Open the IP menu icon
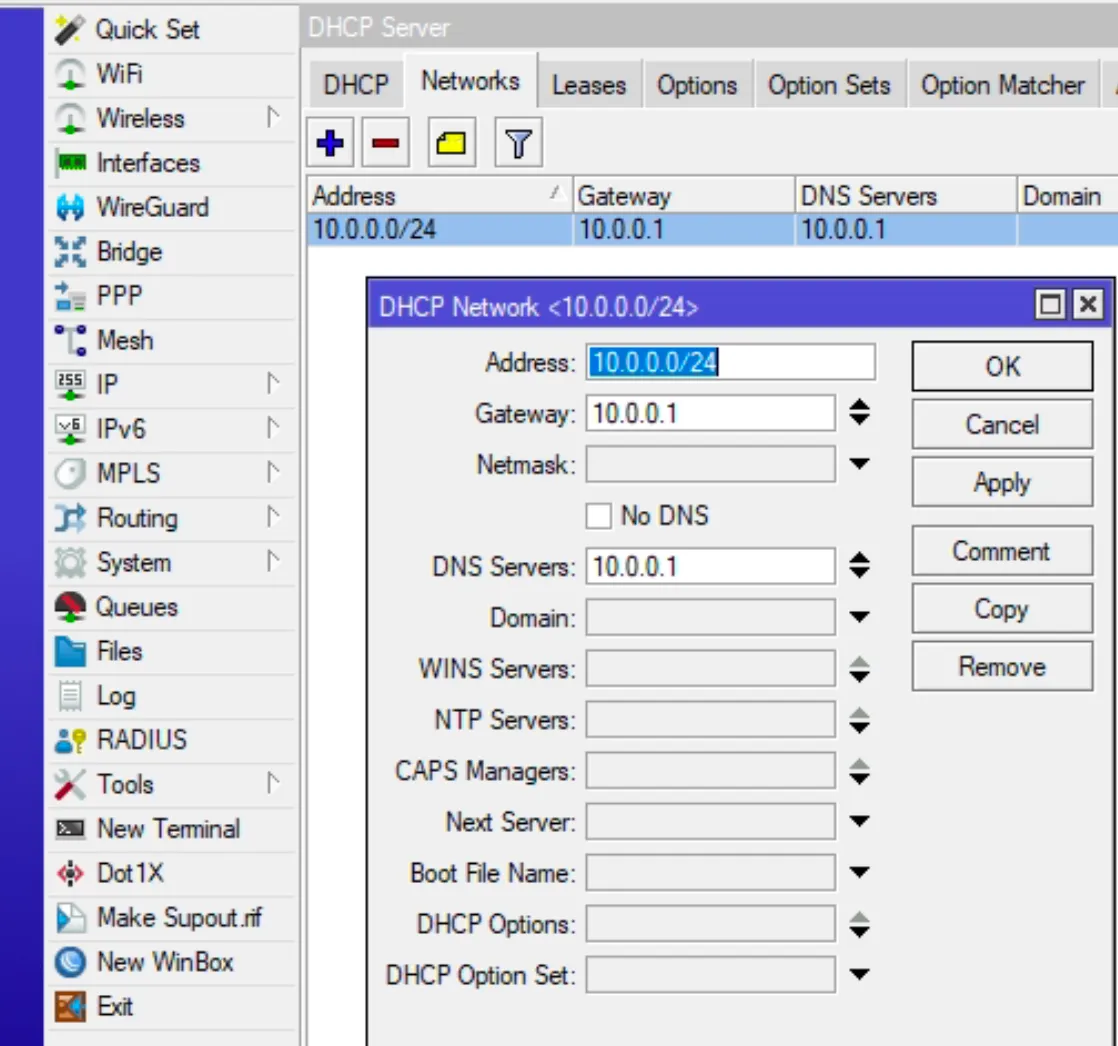 pyautogui.click(x=71, y=384)
